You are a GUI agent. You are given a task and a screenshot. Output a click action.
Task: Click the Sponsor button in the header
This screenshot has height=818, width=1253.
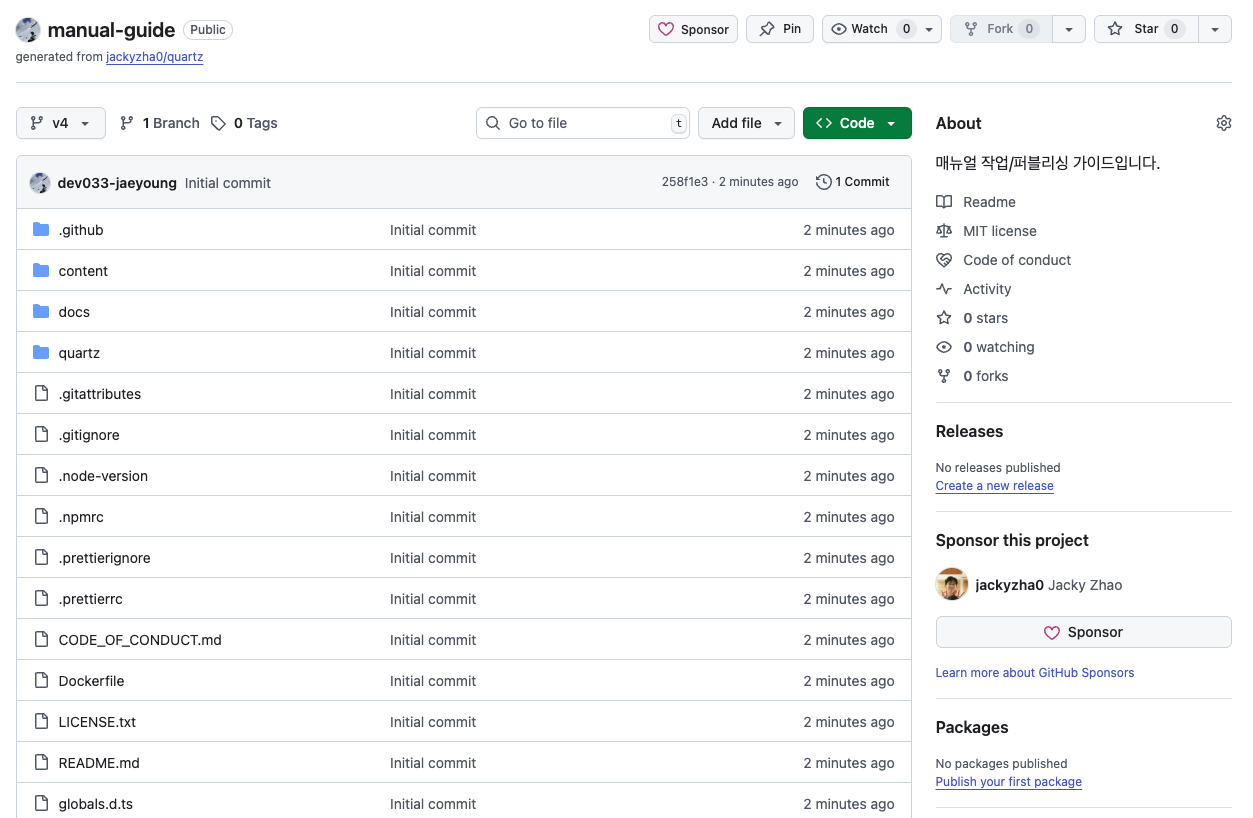[693, 29]
